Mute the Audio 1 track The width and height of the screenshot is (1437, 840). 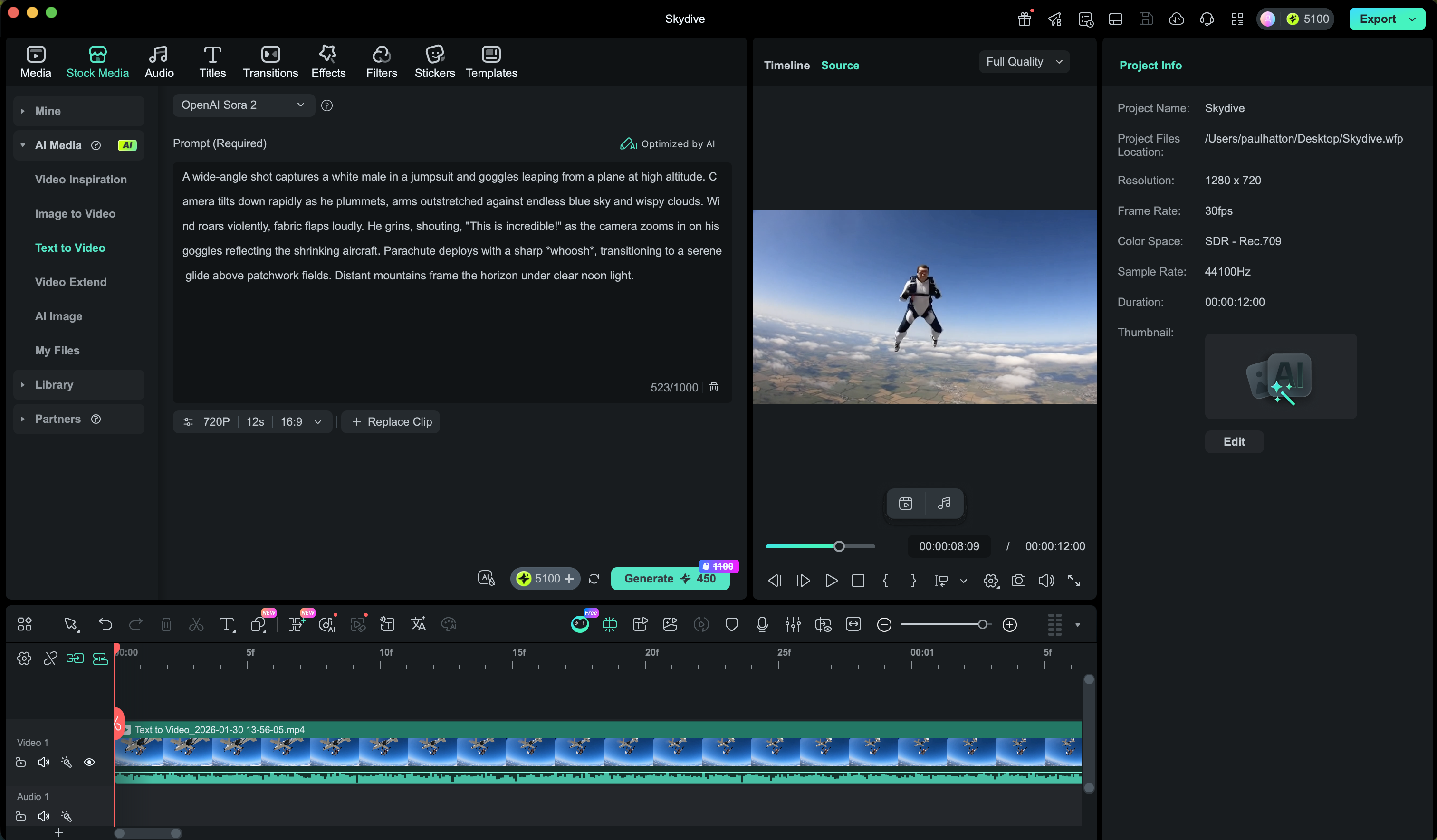pyautogui.click(x=43, y=817)
